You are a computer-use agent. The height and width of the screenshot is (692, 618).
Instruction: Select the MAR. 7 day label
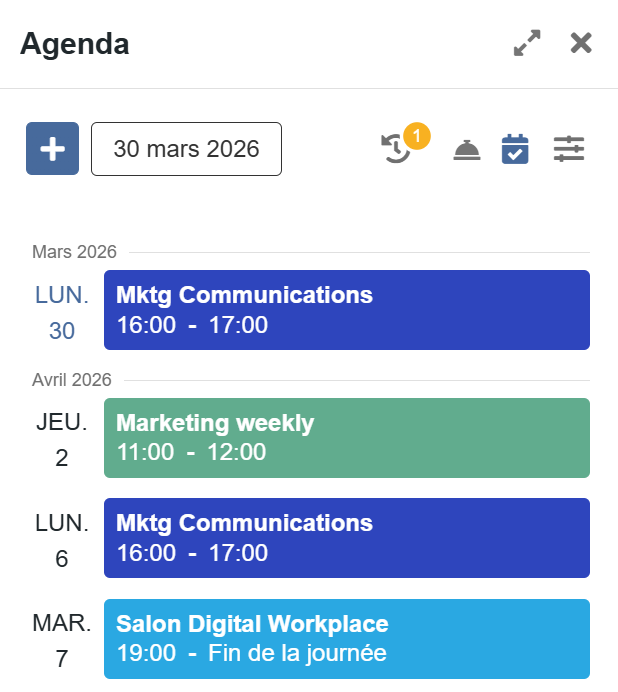click(x=62, y=641)
